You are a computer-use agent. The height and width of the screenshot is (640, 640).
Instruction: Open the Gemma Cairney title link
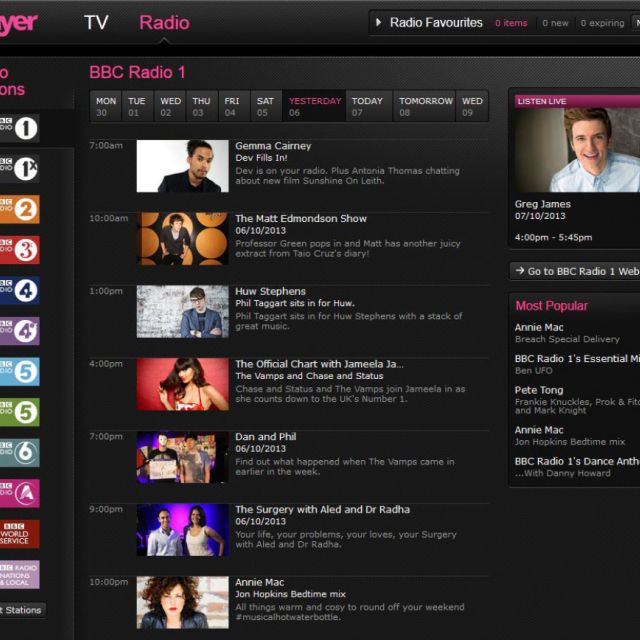click(x=273, y=146)
